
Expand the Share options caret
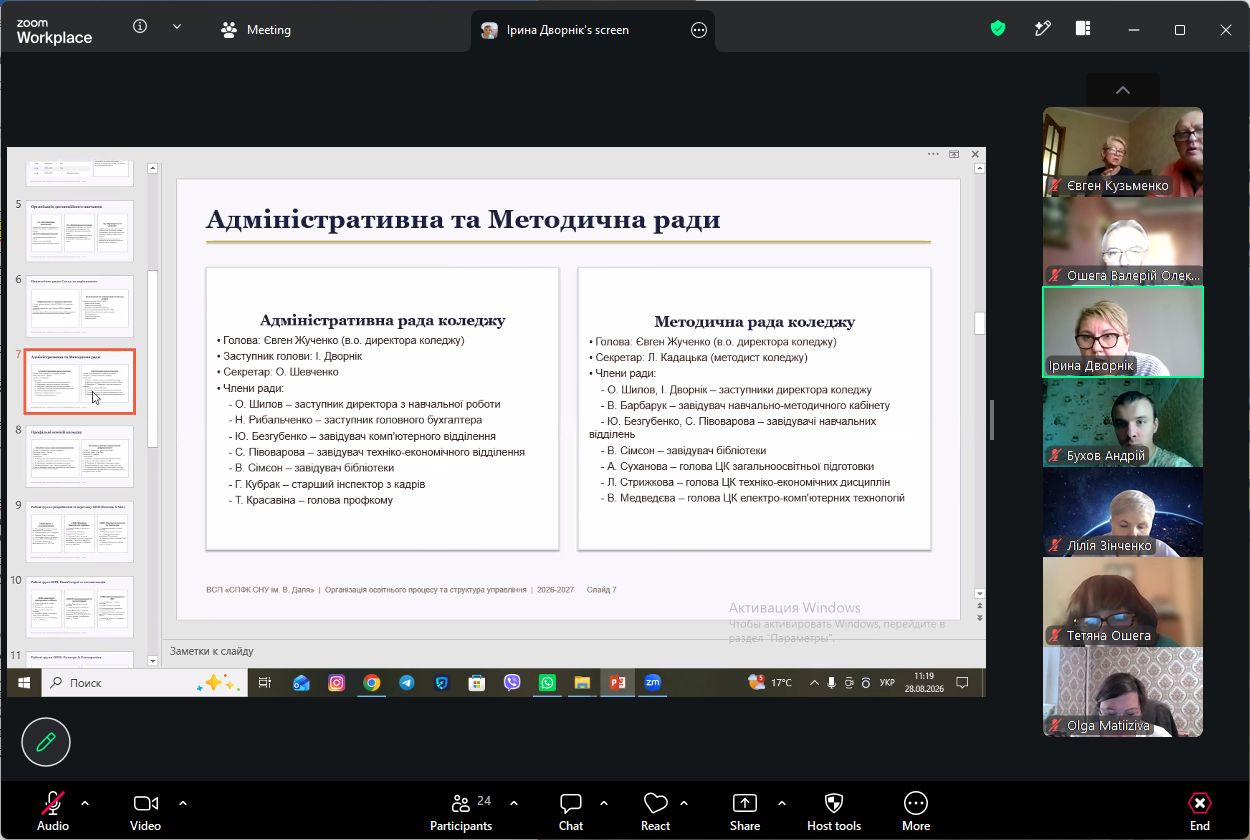[781, 803]
